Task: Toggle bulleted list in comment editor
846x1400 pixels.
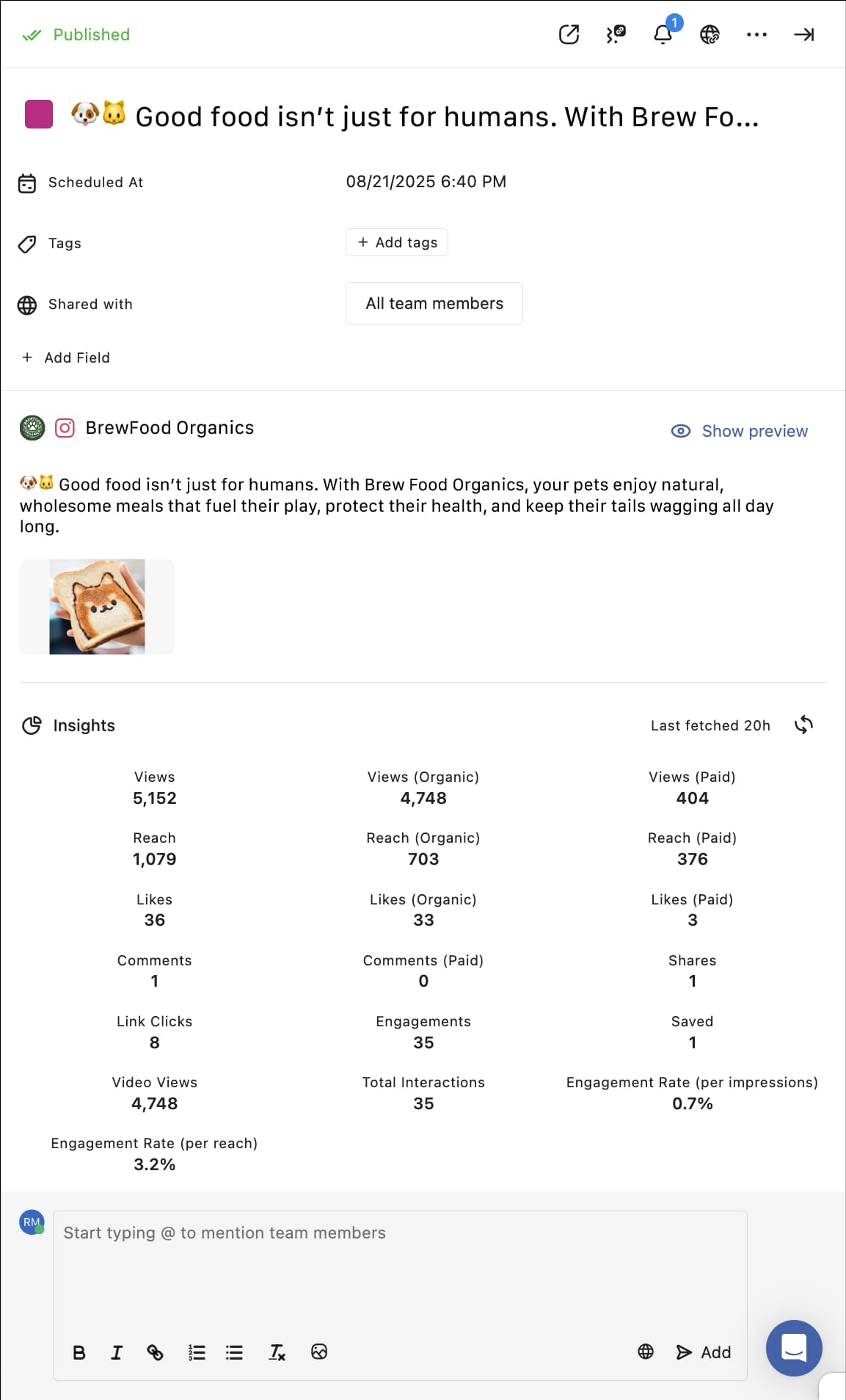Action: coord(234,1352)
